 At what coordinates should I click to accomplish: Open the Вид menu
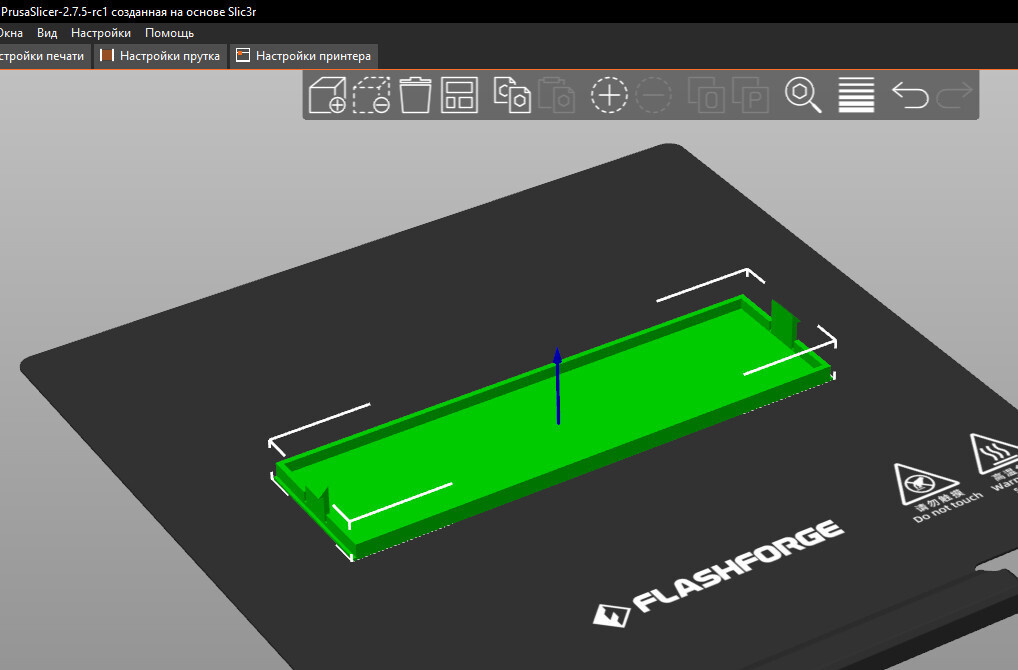[47, 33]
